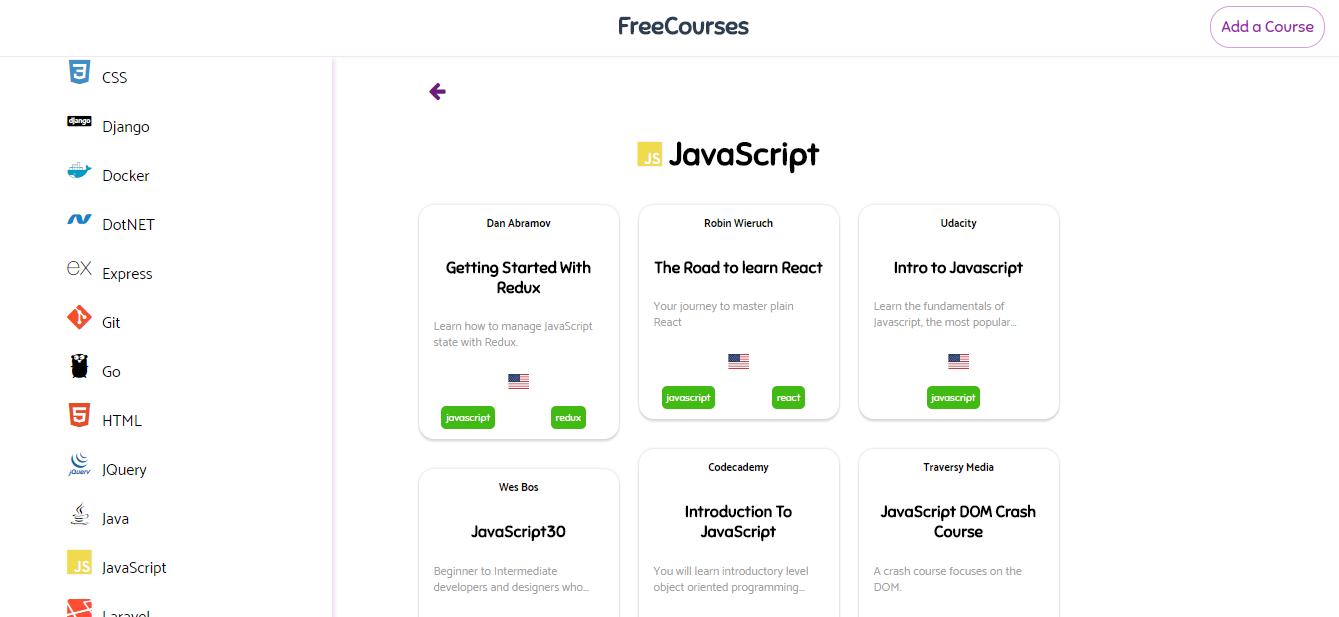The height and width of the screenshot is (617, 1339).
Task: Click the redux tag on Dan Abramov's course
Action: [568, 417]
